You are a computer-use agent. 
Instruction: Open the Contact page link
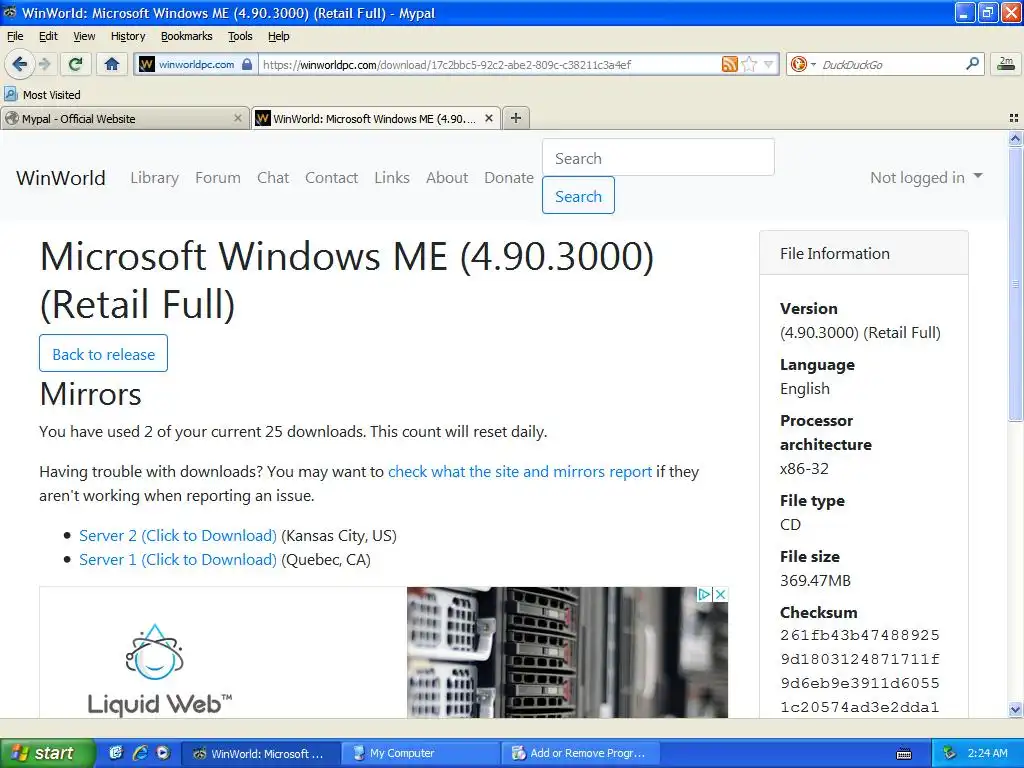(331, 178)
